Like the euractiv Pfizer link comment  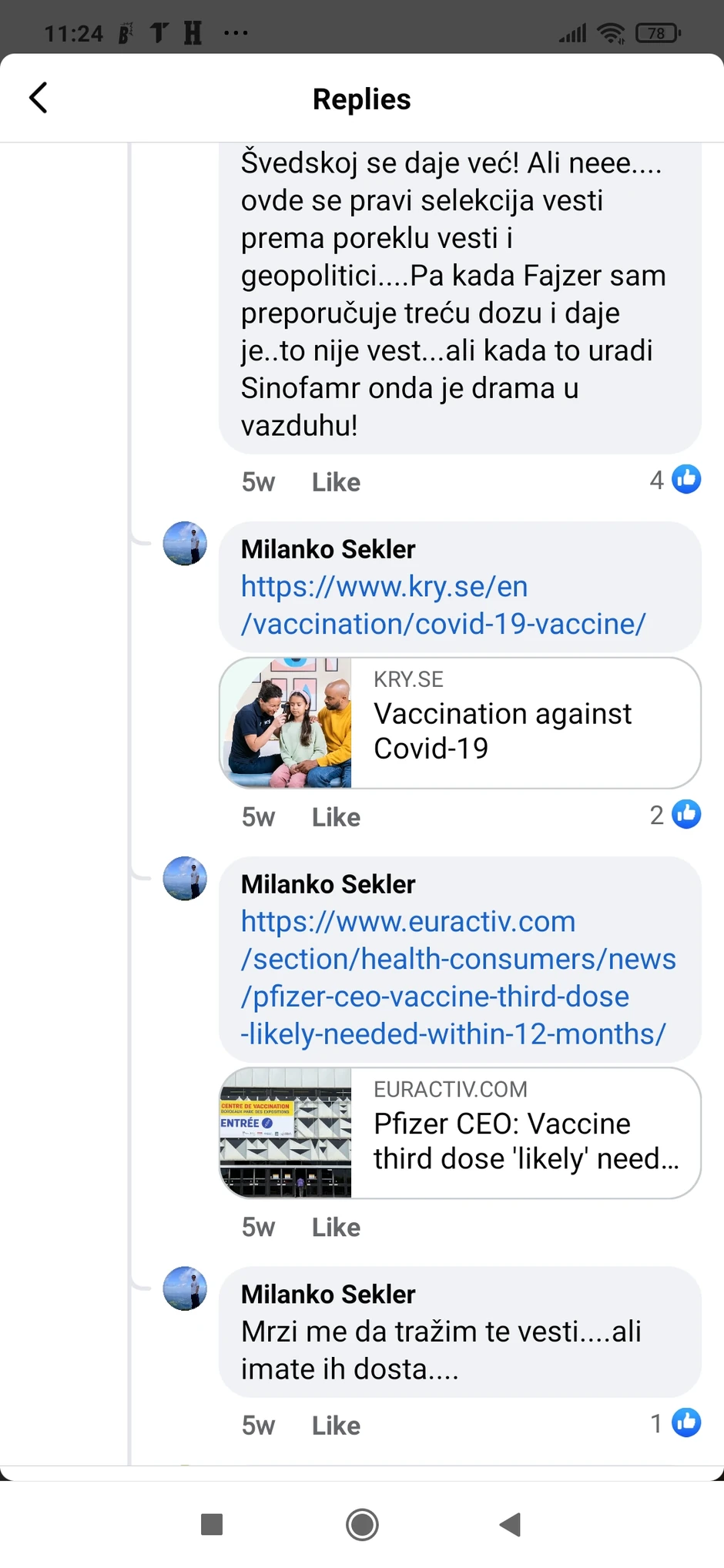336,1227
